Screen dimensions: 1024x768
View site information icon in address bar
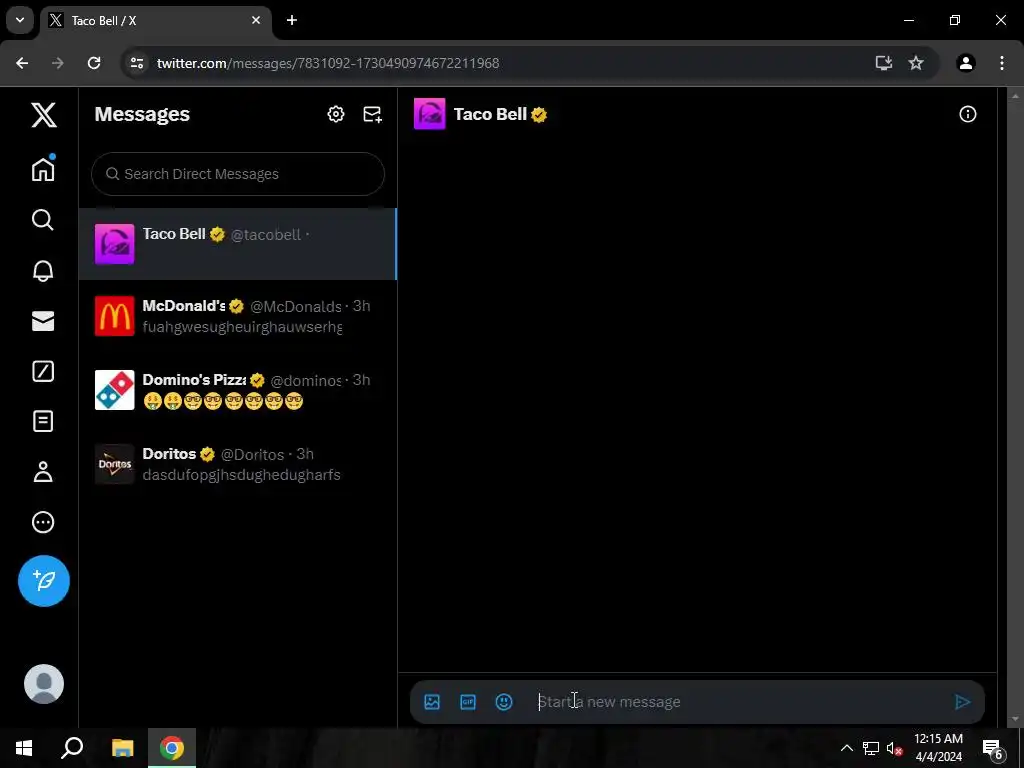click(136, 63)
